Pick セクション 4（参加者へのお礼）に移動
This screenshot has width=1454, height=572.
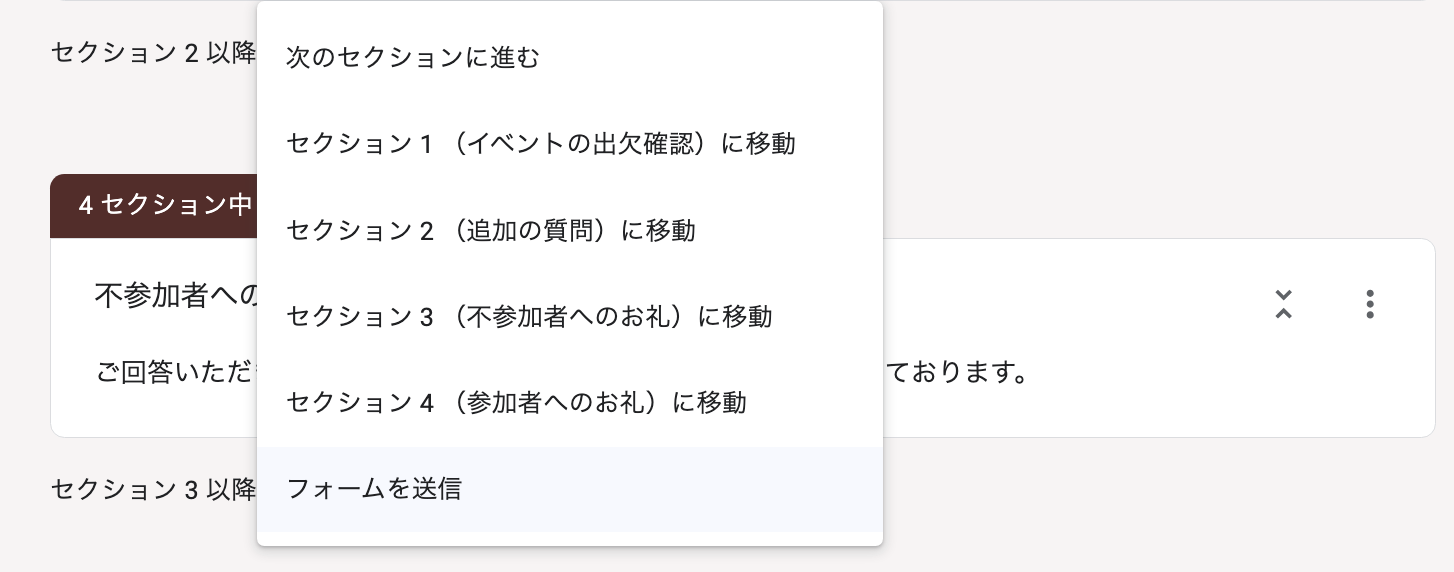coord(515,403)
